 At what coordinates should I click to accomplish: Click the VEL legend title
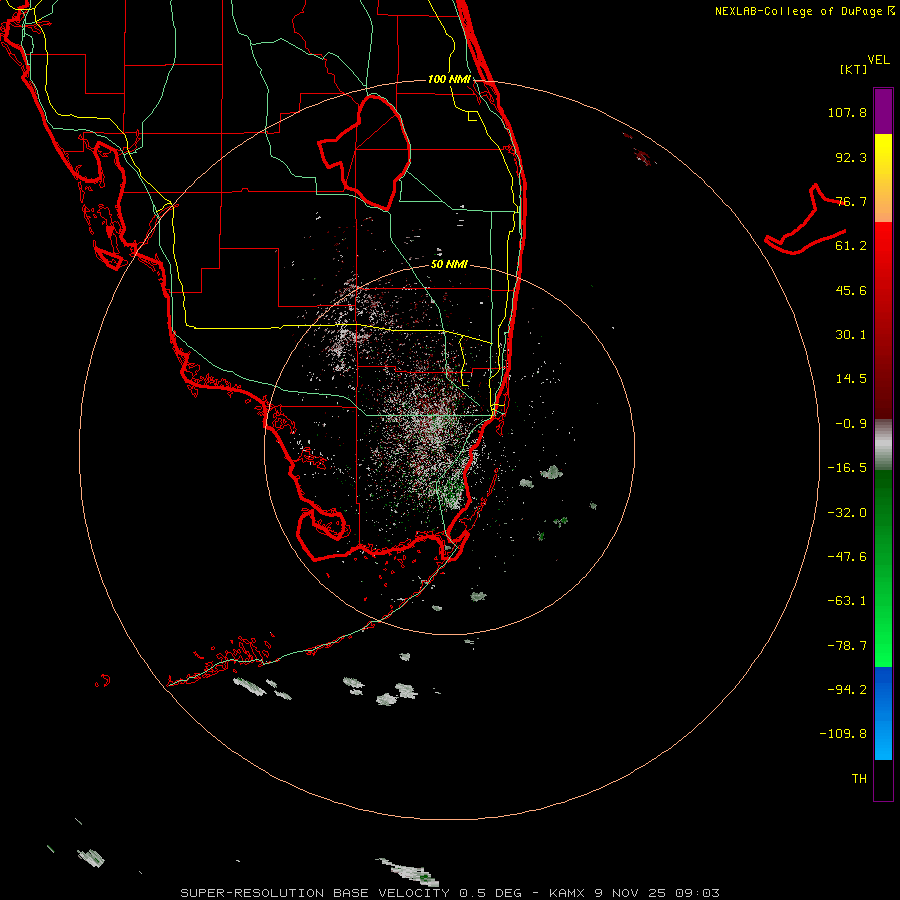pyautogui.click(x=879, y=60)
